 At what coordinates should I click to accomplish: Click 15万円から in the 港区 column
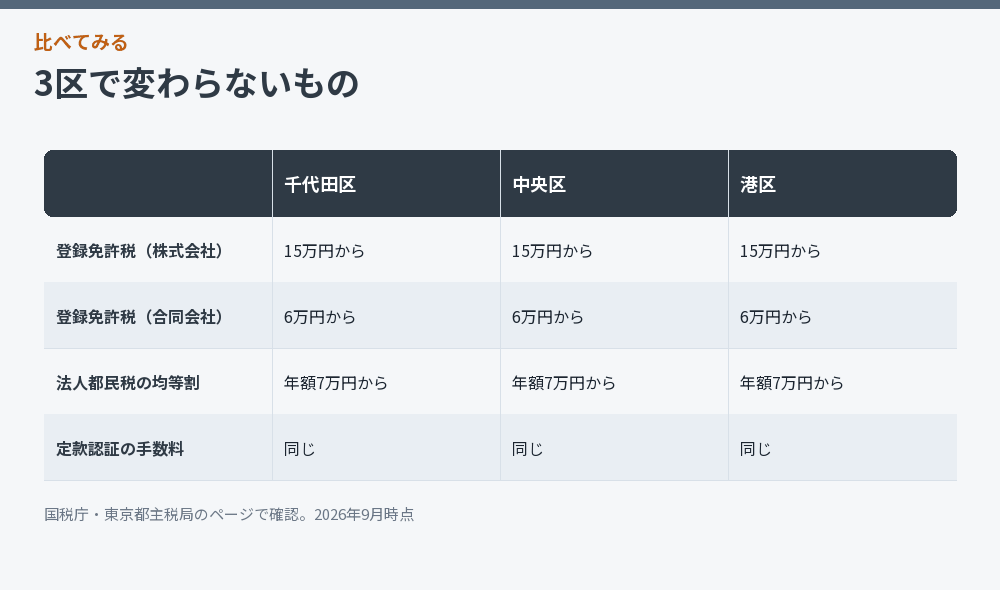point(780,251)
